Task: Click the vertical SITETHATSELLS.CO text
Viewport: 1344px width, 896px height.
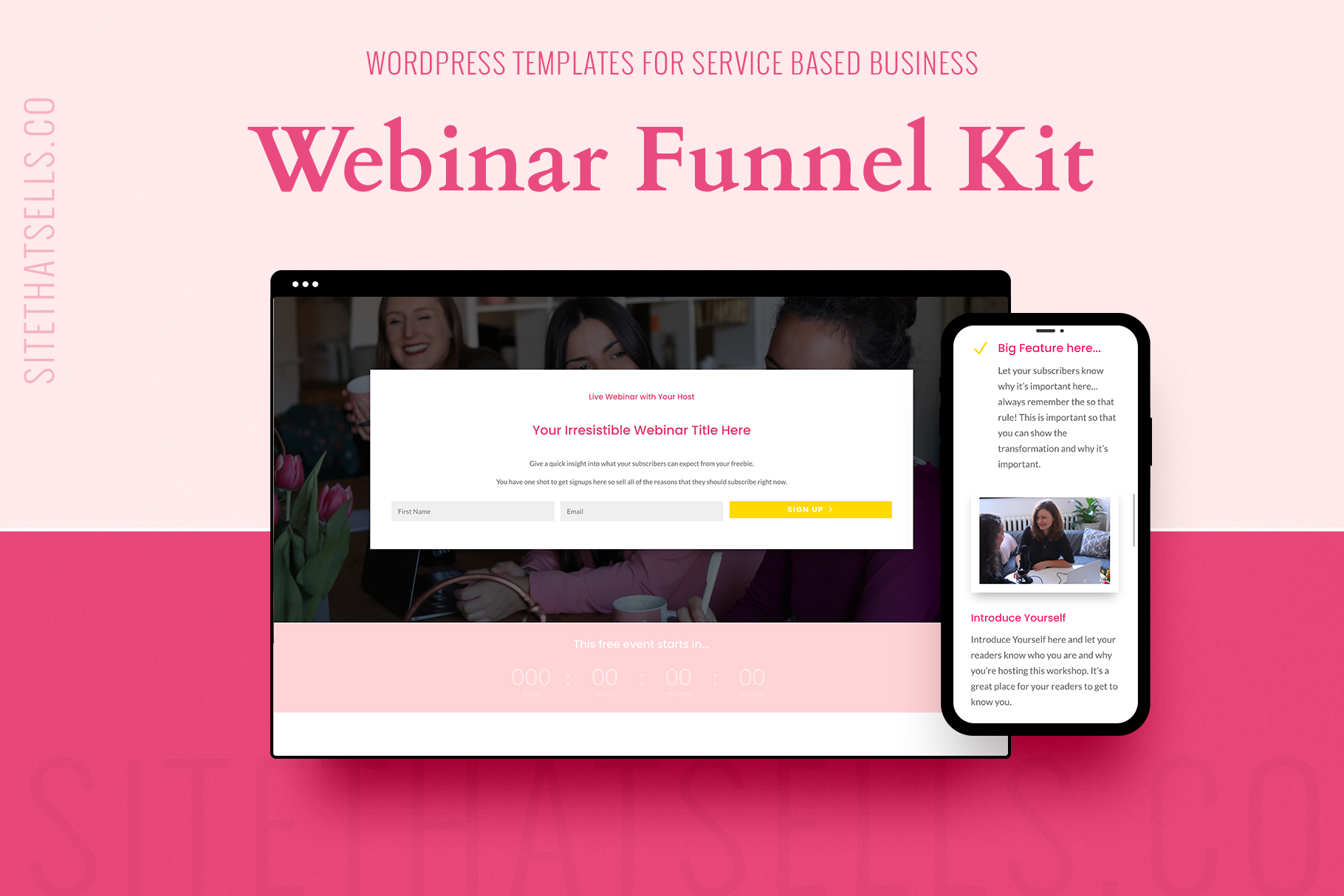Action: click(x=41, y=240)
